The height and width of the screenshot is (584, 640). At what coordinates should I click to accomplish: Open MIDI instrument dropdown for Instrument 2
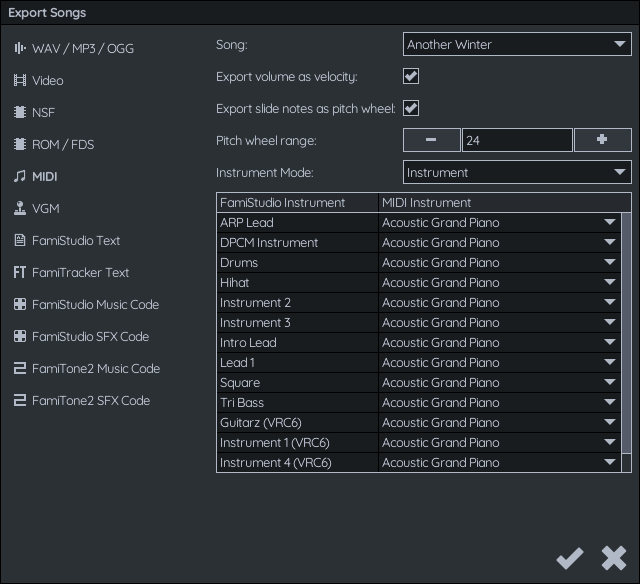(x=499, y=302)
